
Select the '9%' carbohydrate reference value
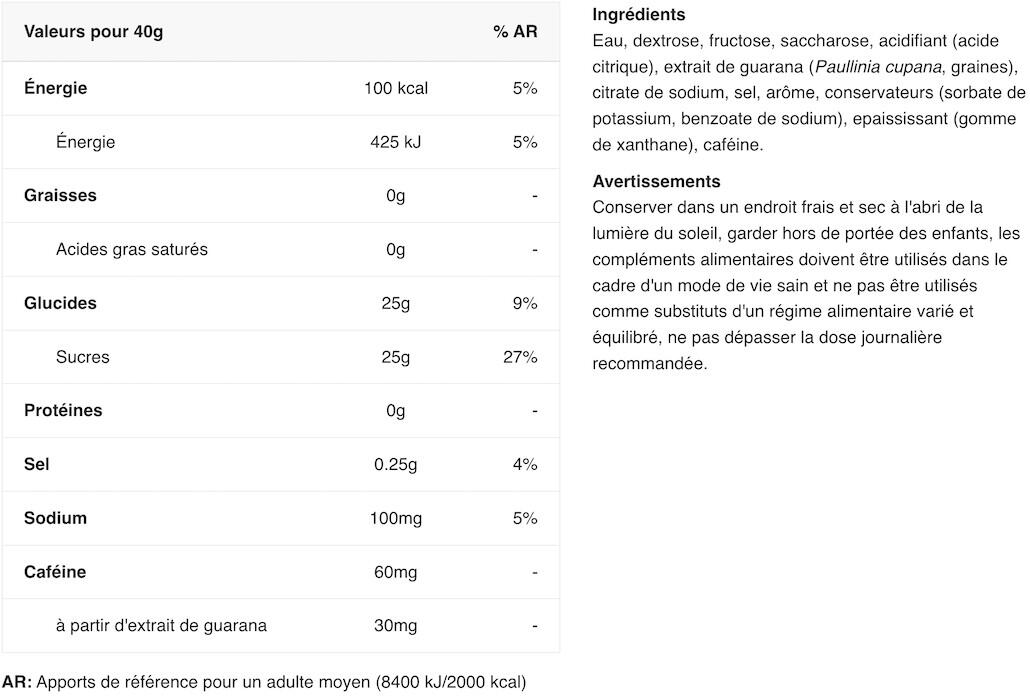pyautogui.click(x=525, y=303)
